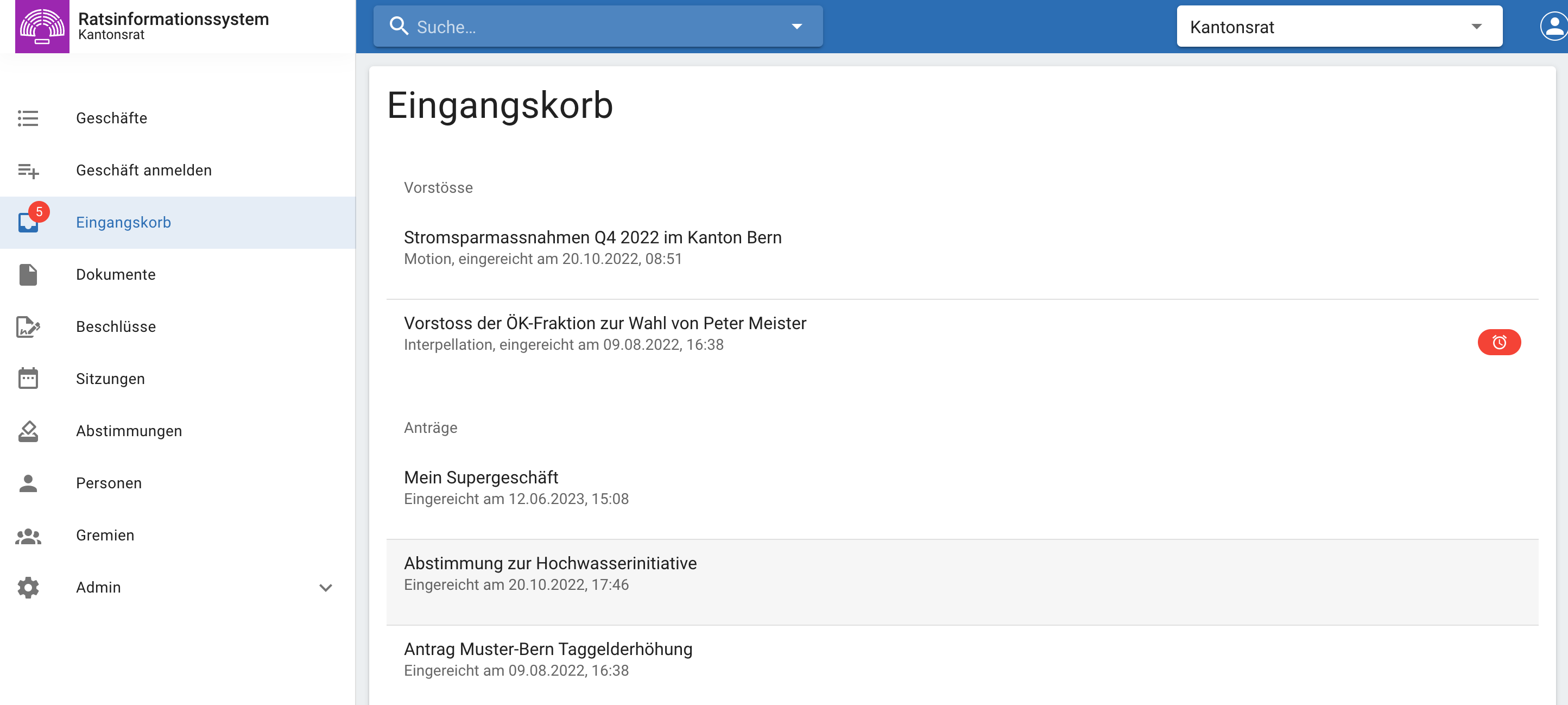This screenshot has height=705, width=1568.
Task: Click the Ratsinformationssystem purple logo
Action: click(x=42, y=26)
